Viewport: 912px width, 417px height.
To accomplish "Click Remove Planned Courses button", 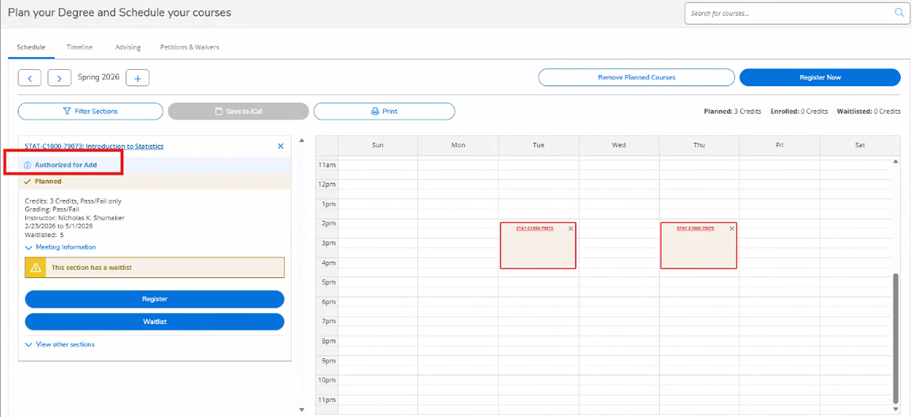I will point(636,77).
